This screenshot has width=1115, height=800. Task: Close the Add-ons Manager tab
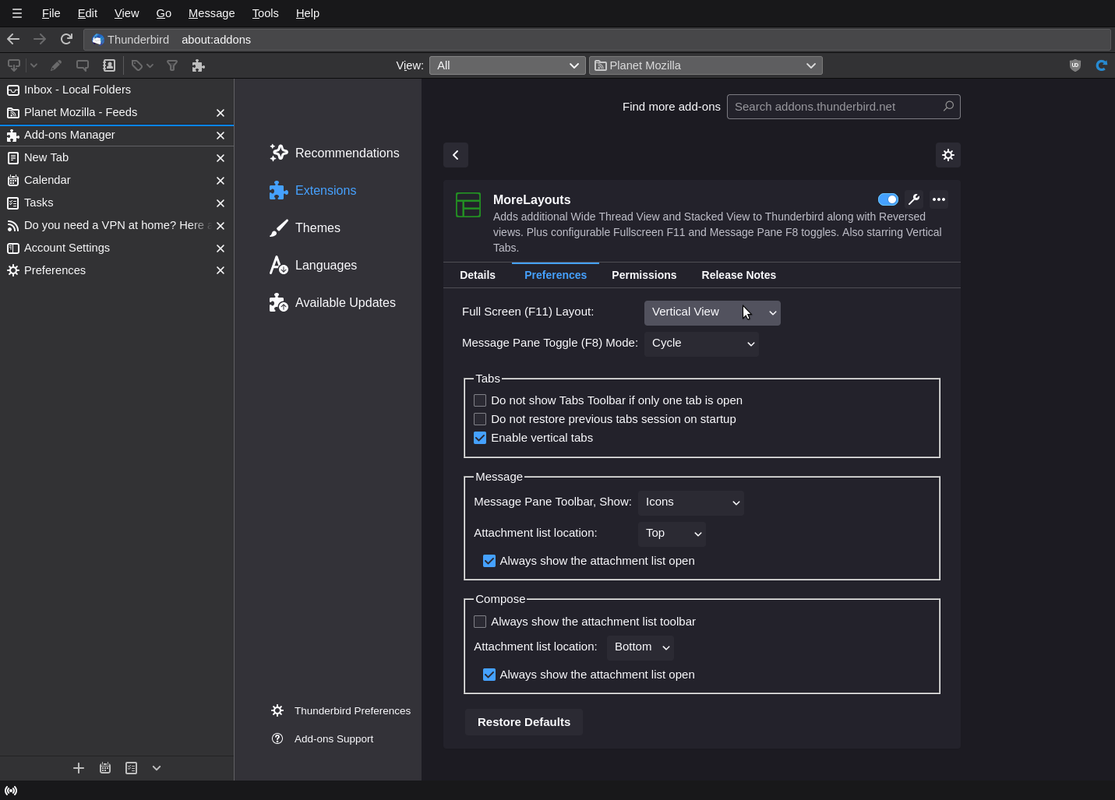(x=220, y=135)
